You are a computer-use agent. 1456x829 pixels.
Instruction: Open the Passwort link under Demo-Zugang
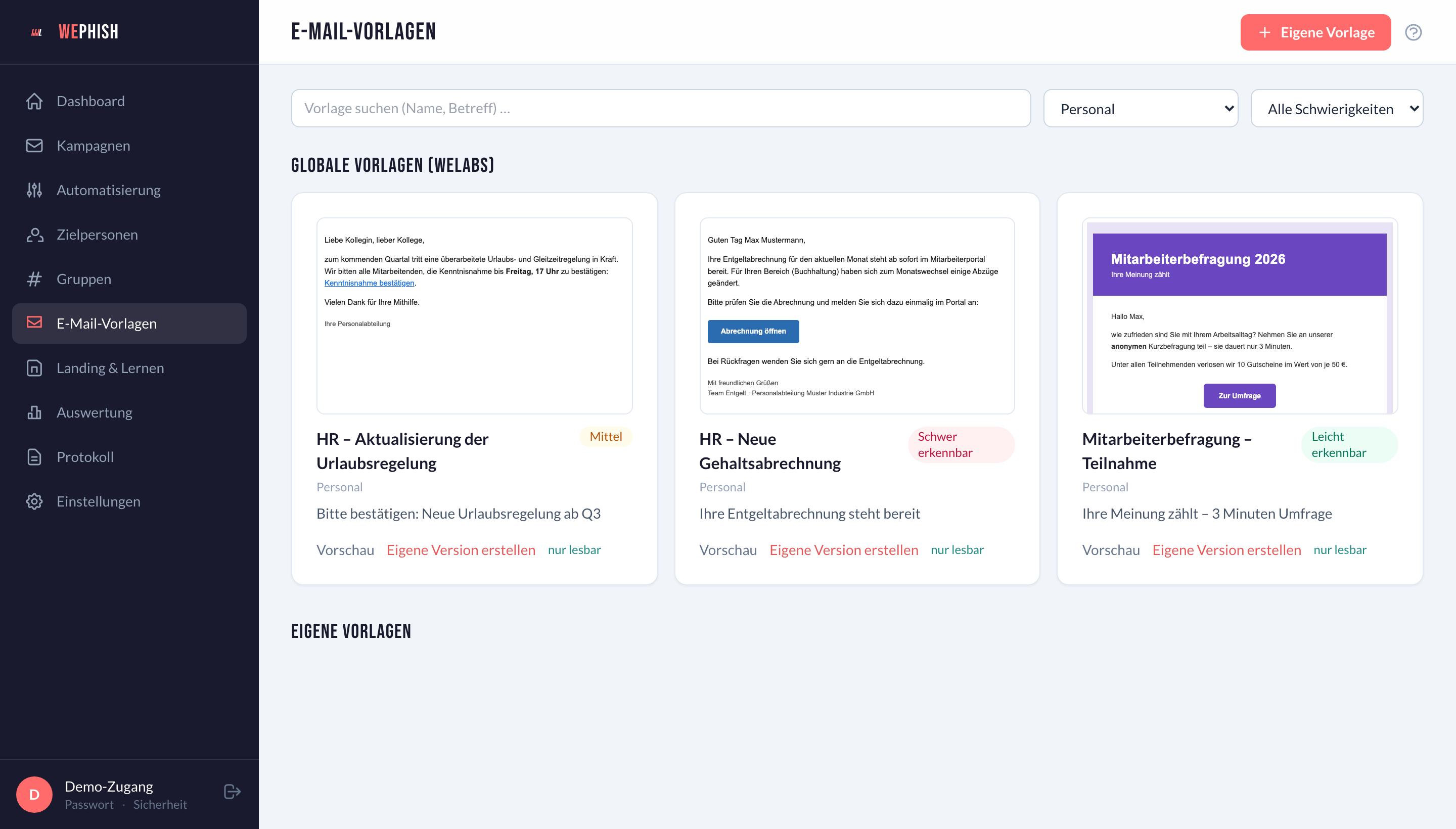[x=89, y=805]
